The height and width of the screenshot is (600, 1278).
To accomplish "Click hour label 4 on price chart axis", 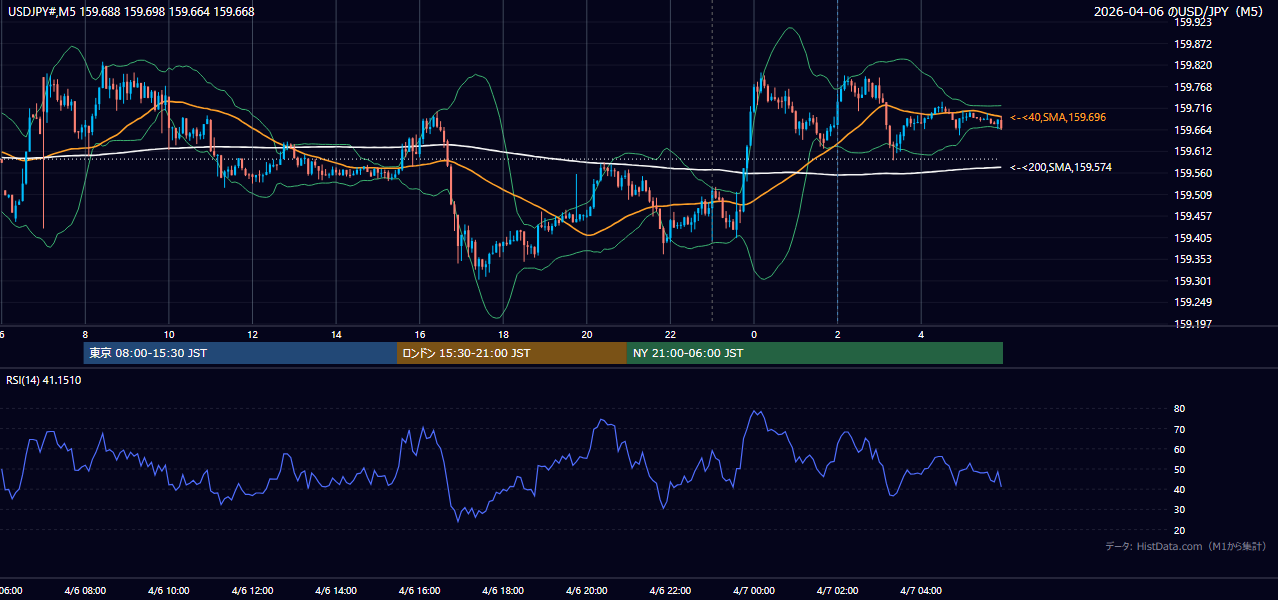I will pyautogui.click(x=921, y=335).
